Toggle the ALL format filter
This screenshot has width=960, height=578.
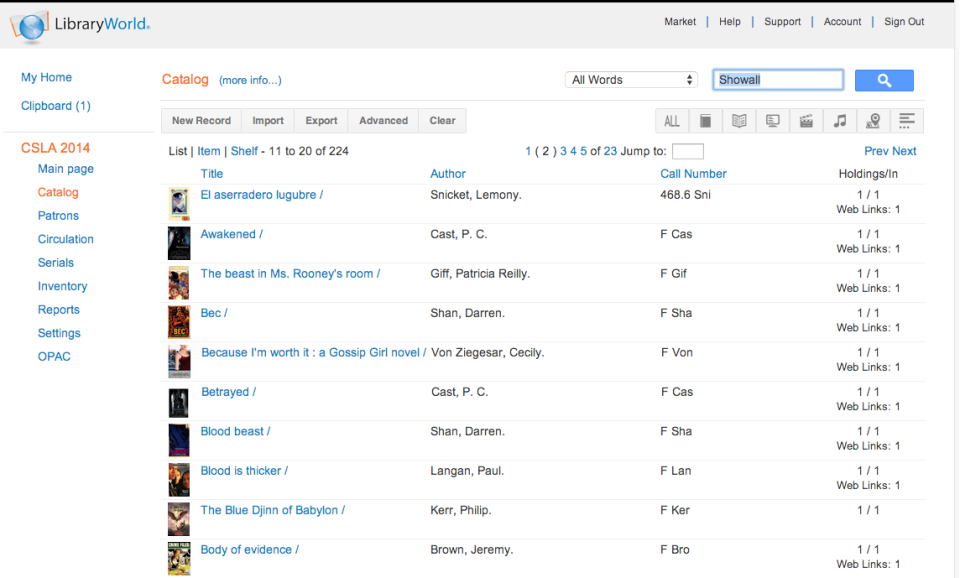672,120
